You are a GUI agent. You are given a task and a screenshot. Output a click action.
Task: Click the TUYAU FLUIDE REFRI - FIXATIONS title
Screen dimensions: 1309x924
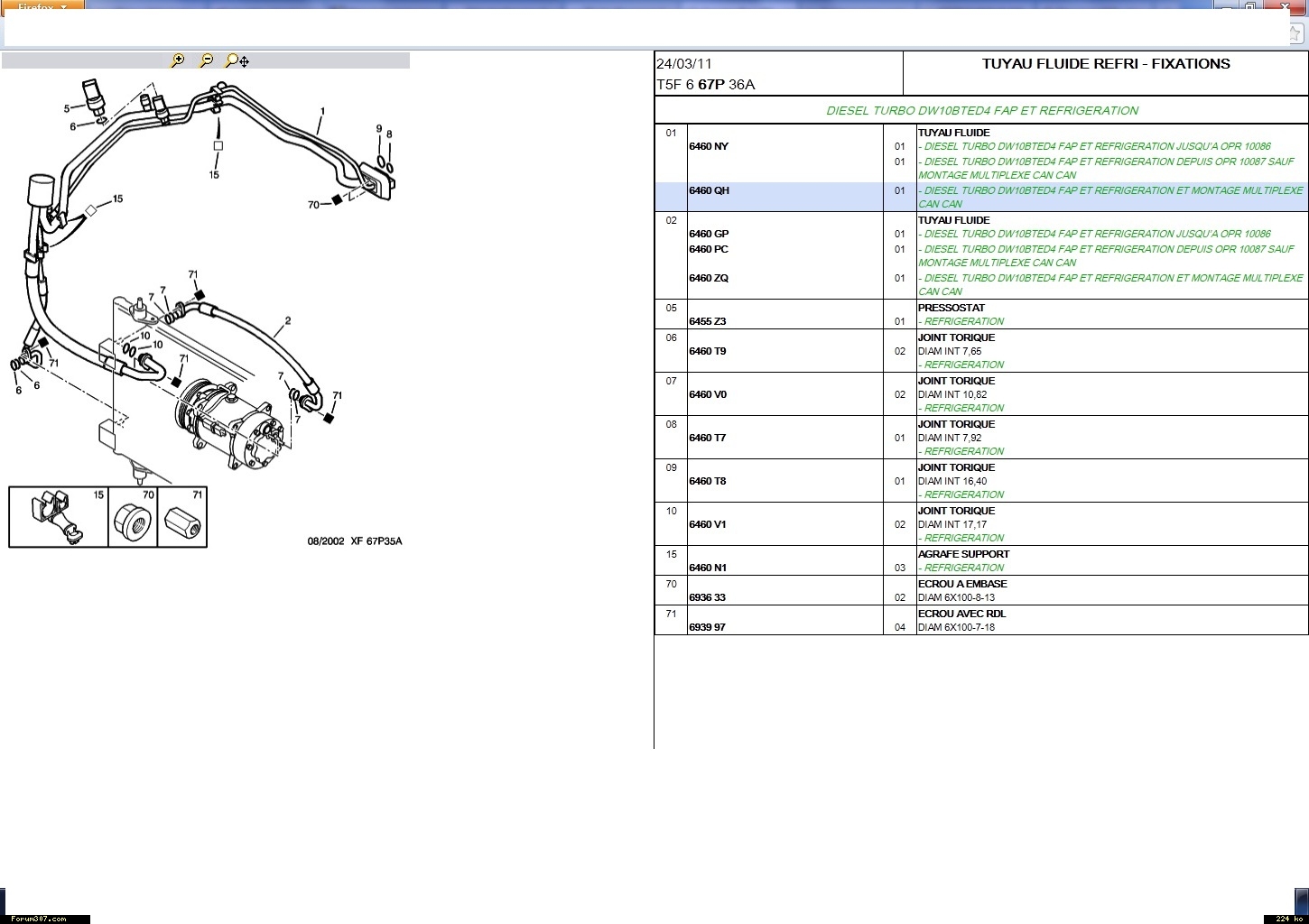tap(1105, 64)
